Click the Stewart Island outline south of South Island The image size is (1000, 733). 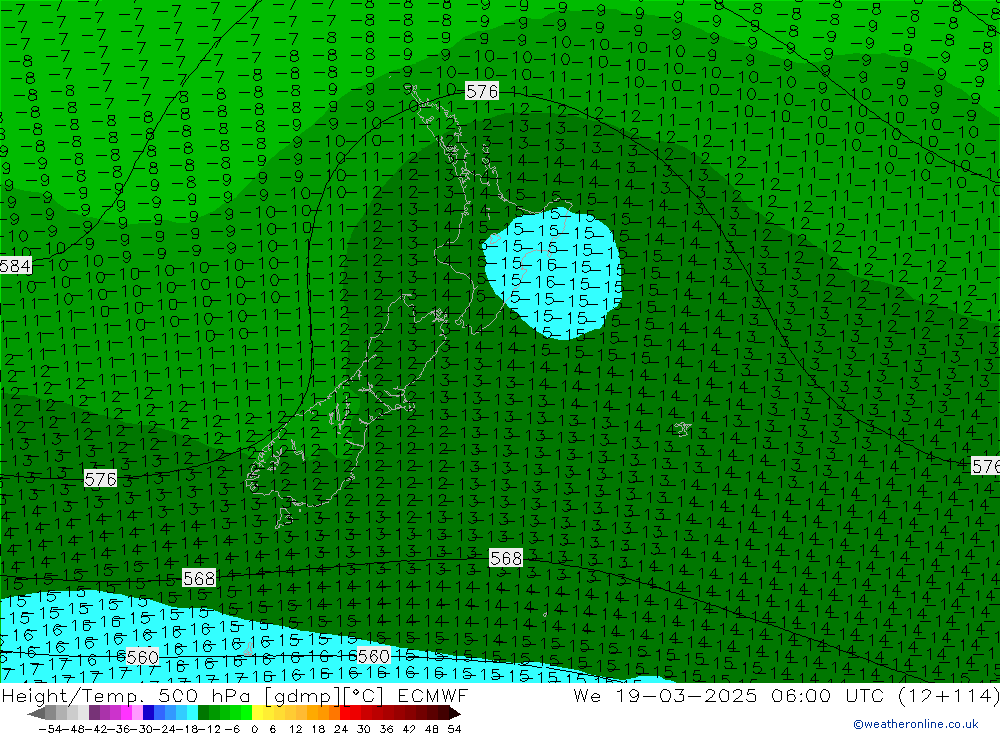[x=284, y=518]
